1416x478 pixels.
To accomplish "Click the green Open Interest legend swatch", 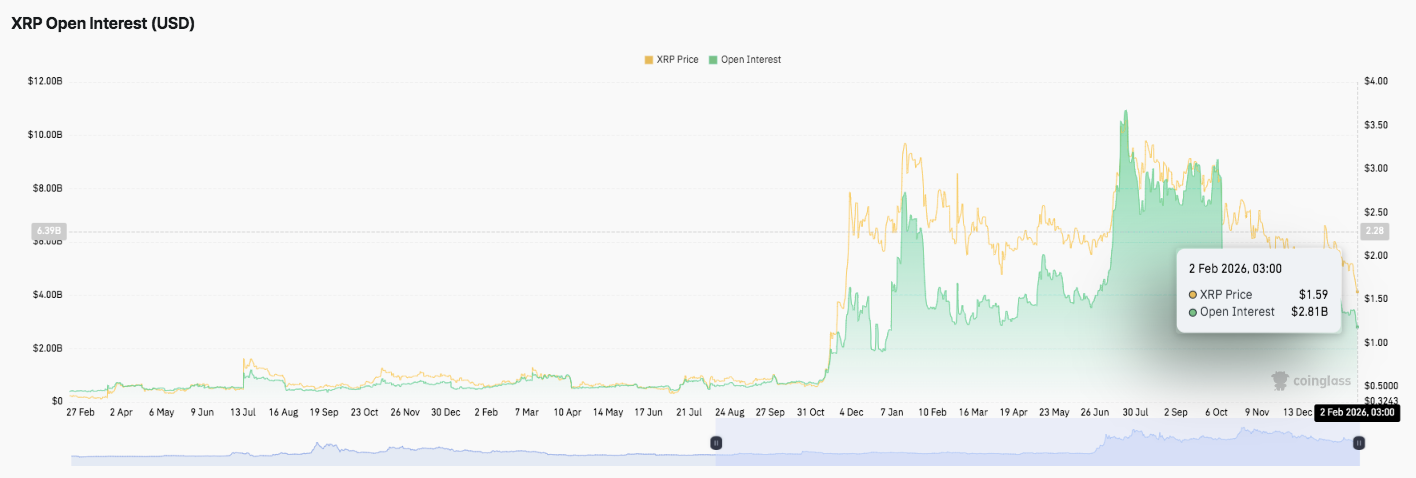I will click(713, 60).
